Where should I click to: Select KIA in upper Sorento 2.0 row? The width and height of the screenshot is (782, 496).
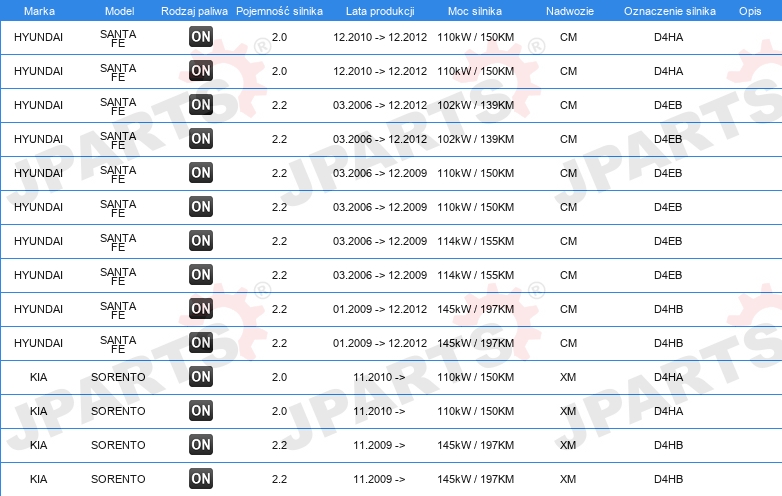coord(38,377)
